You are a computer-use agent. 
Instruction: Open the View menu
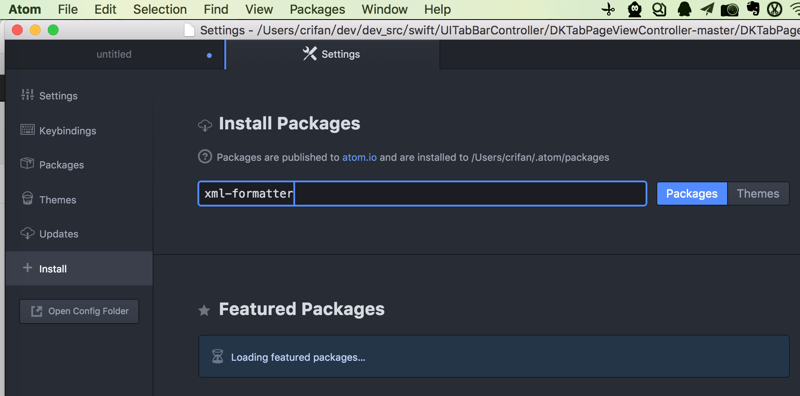point(259,9)
